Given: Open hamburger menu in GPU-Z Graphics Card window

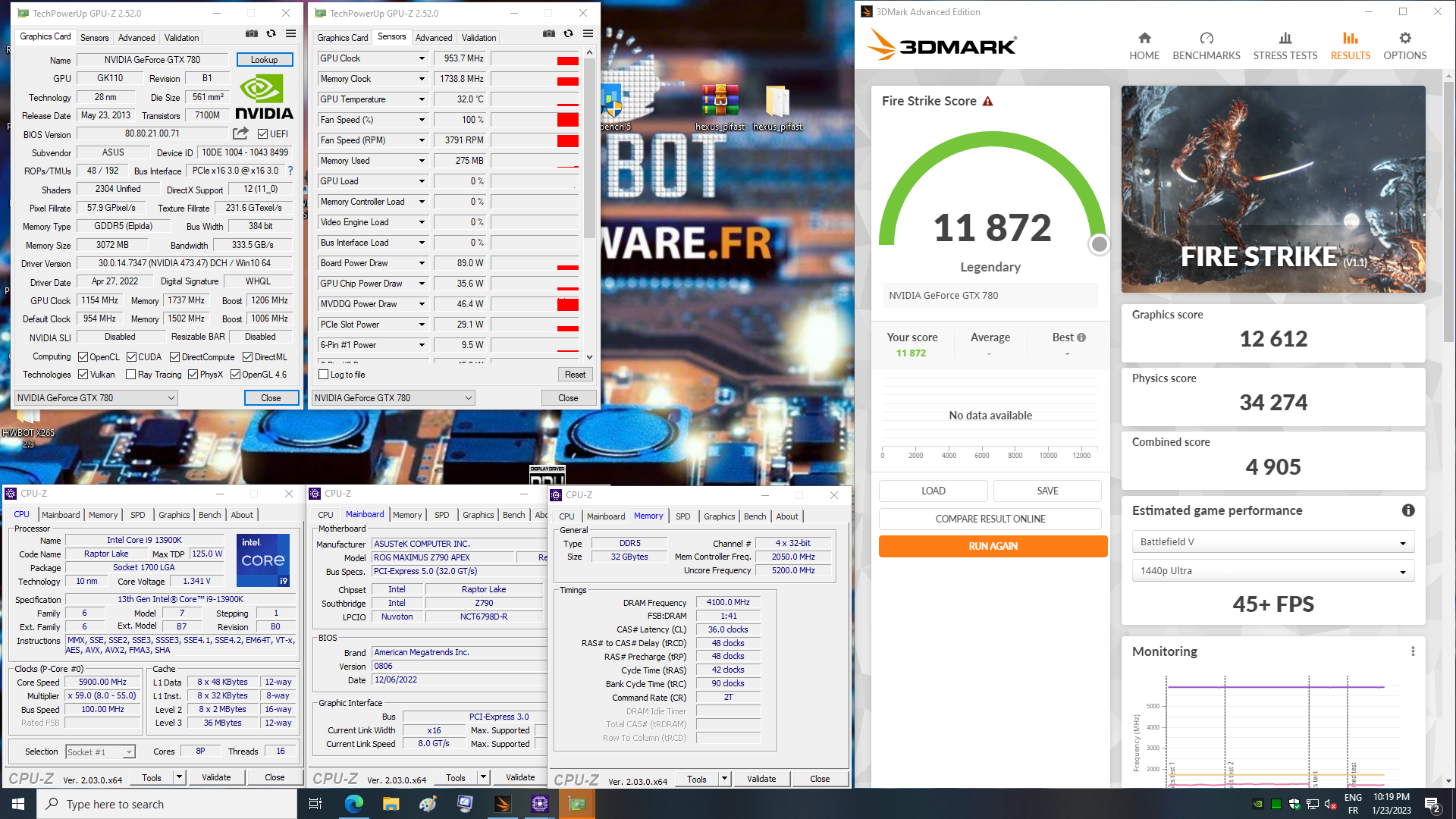Looking at the screenshot, I should [290, 34].
